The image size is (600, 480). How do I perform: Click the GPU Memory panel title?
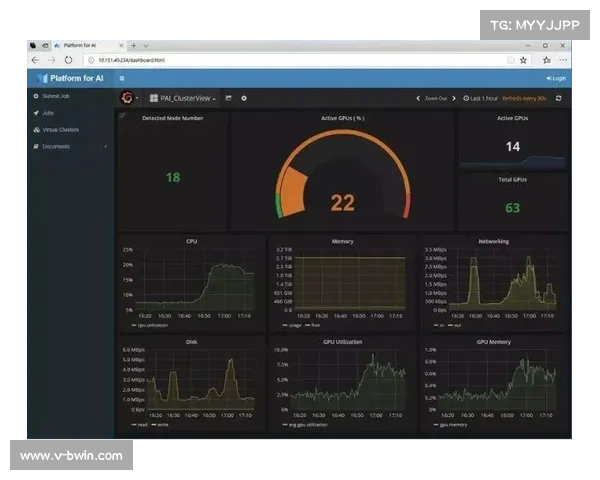coord(494,342)
